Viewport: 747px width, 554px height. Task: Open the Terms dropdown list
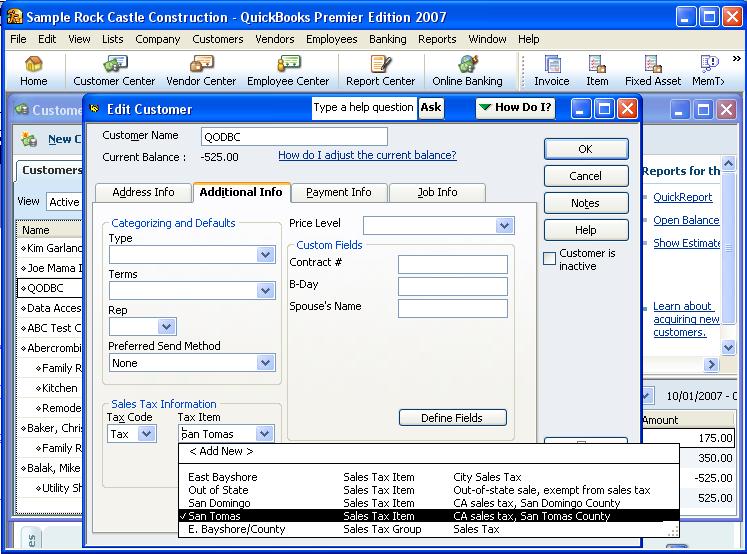265,291
